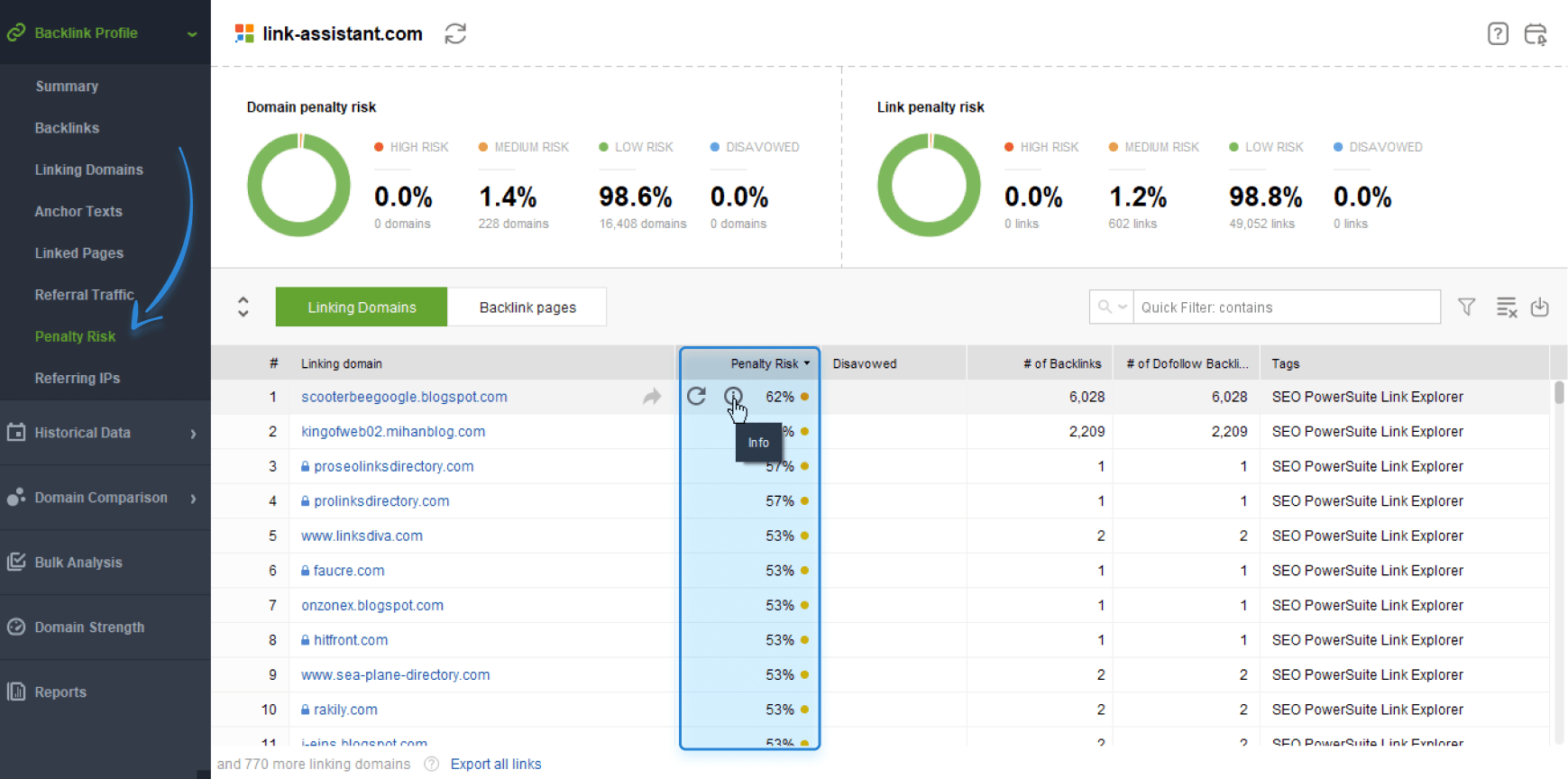Click the Backlink Profile link icon
The height and width of the screenshot is (779, 1568).
coord(16,32)
